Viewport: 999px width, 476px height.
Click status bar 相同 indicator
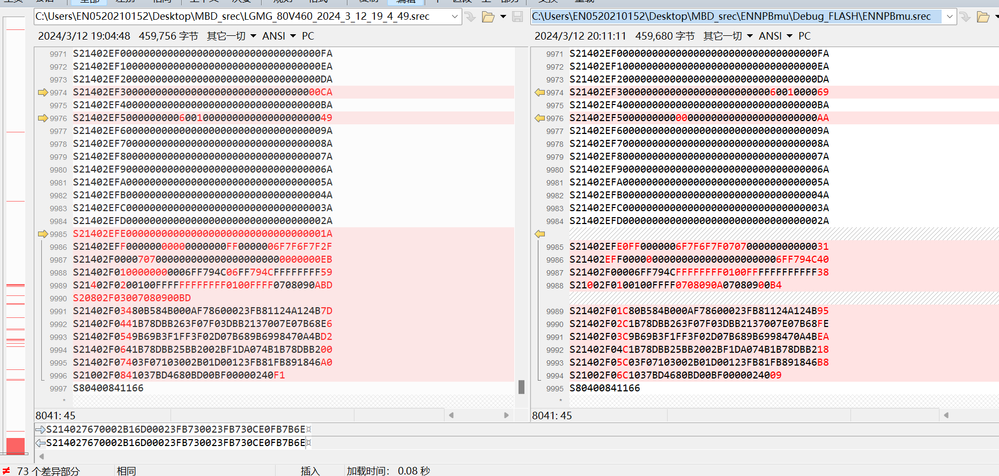click(126, 471)
